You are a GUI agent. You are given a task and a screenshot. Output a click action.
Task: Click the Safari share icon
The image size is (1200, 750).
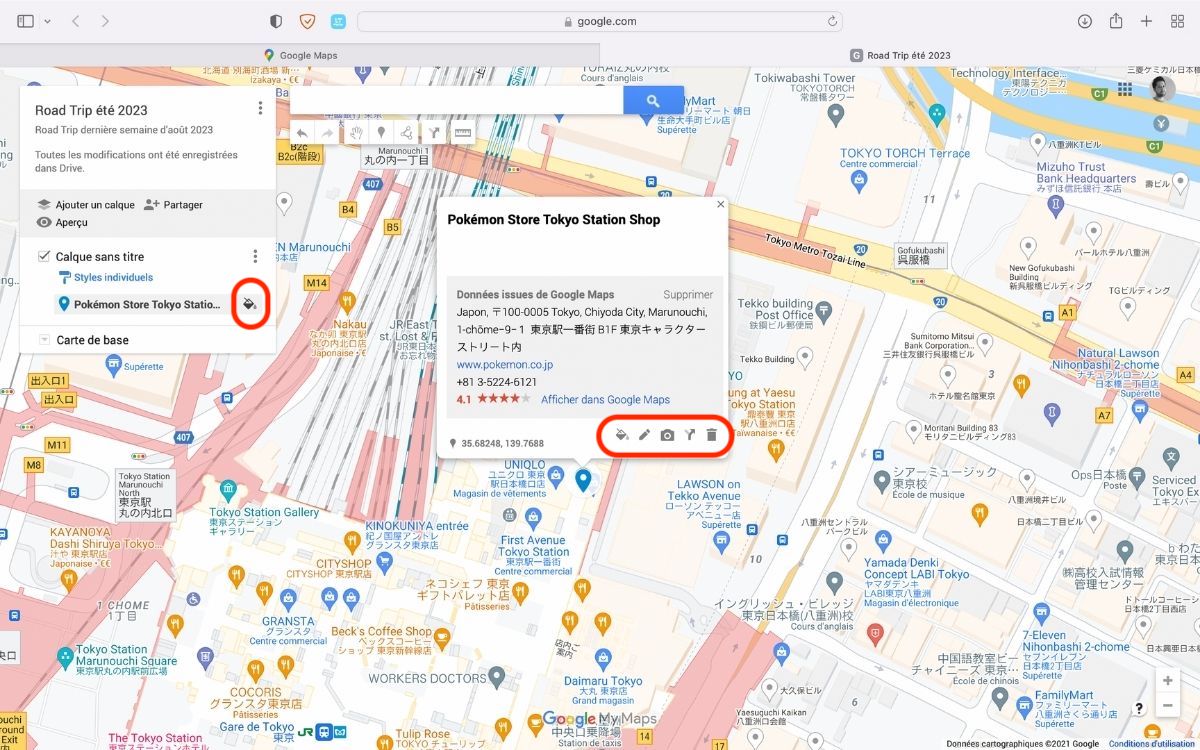[x=1116, y=21]
